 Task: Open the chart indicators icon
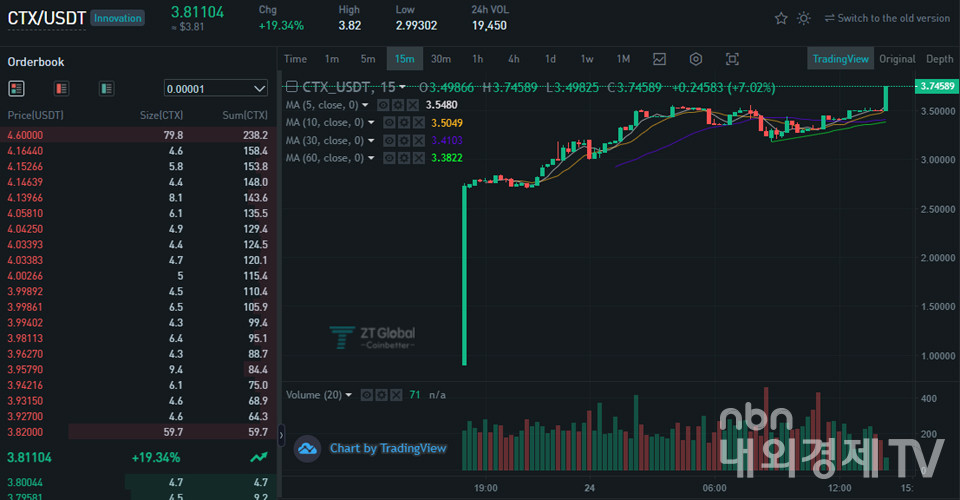(x=659, y=59)
